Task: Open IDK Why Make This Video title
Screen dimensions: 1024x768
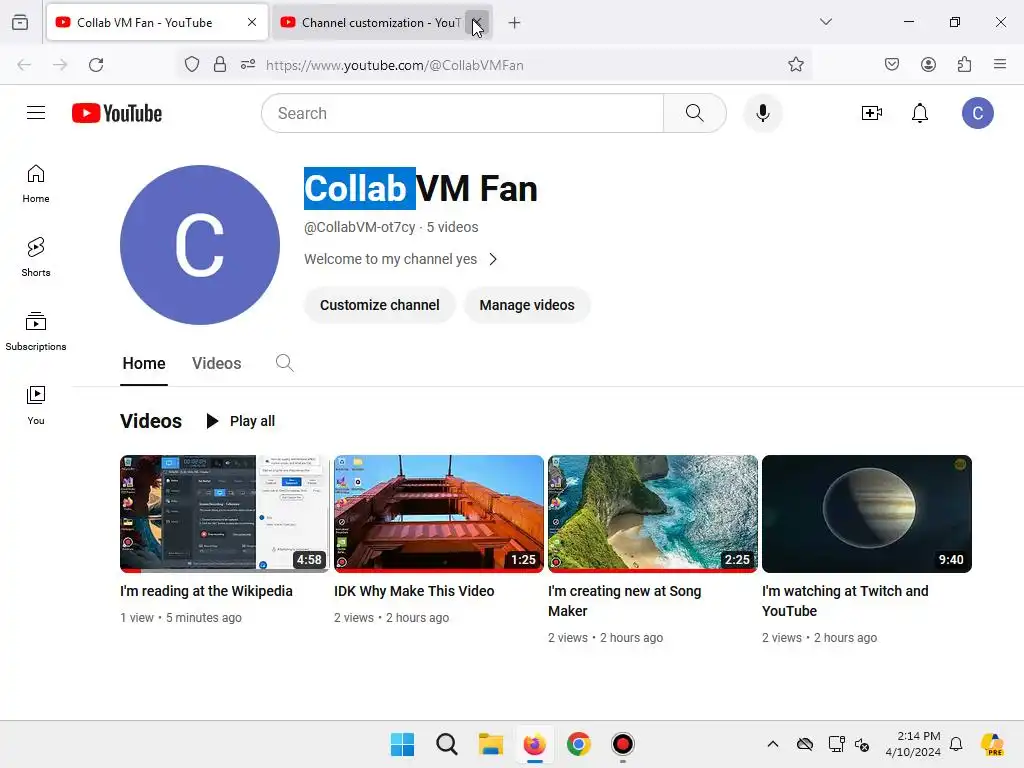Action: [x=414, y=591]
